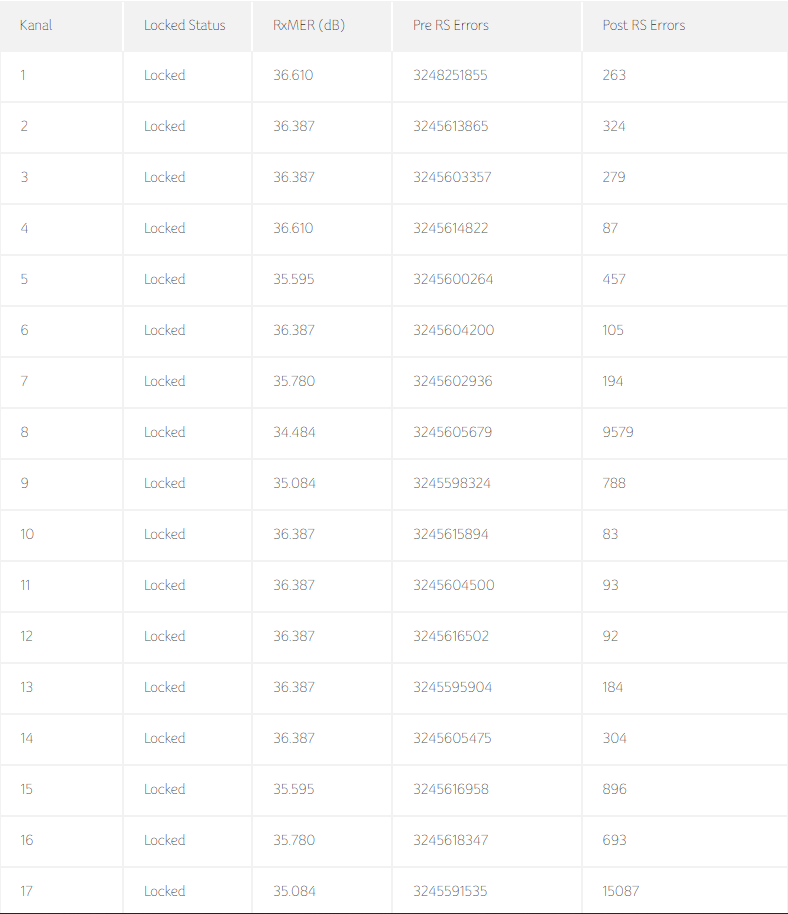Select Post RS Errors value 788

point(614,483)
